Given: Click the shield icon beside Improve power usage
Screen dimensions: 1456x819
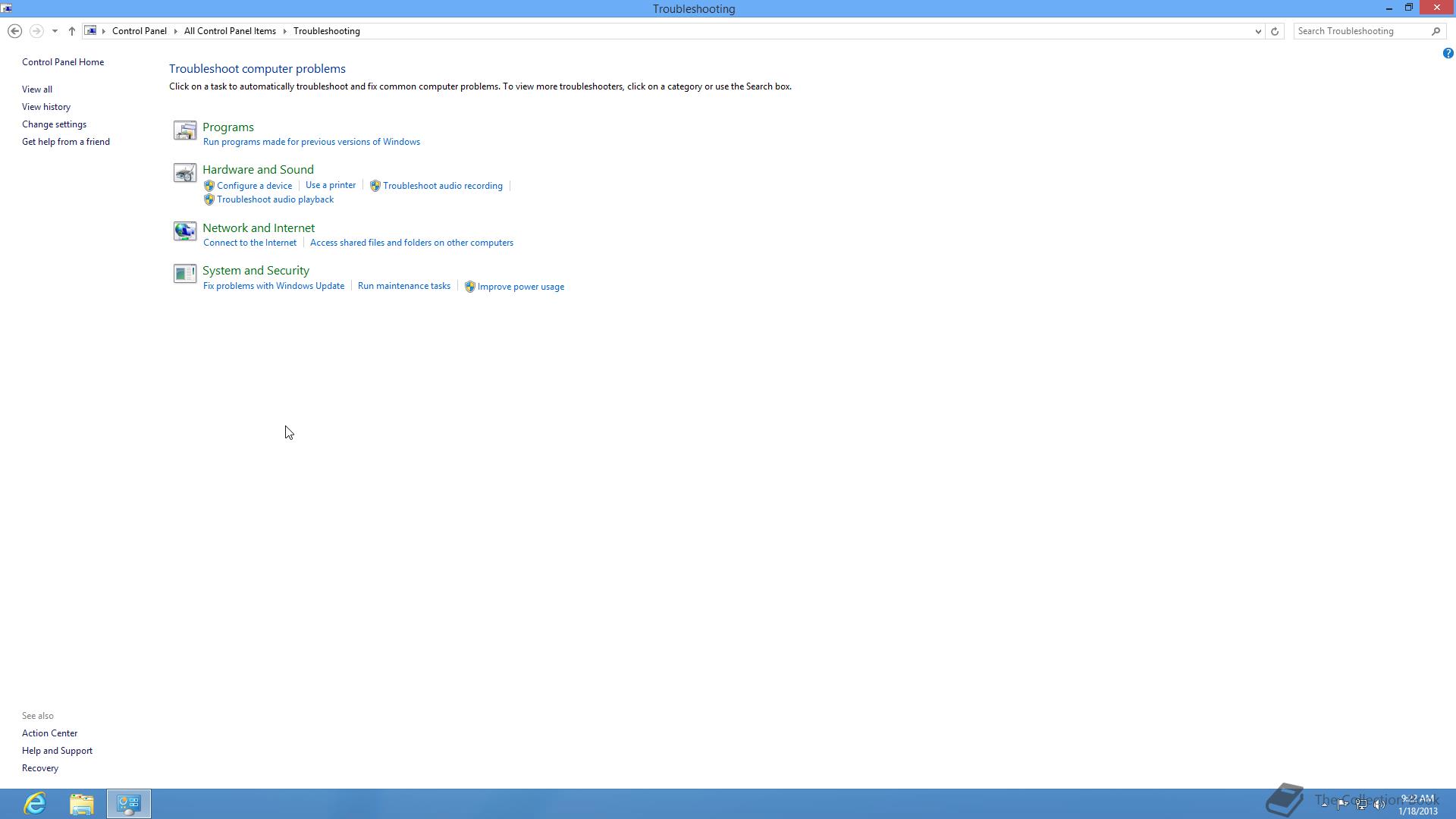Looking at the screenshot, I should point(469,287).
